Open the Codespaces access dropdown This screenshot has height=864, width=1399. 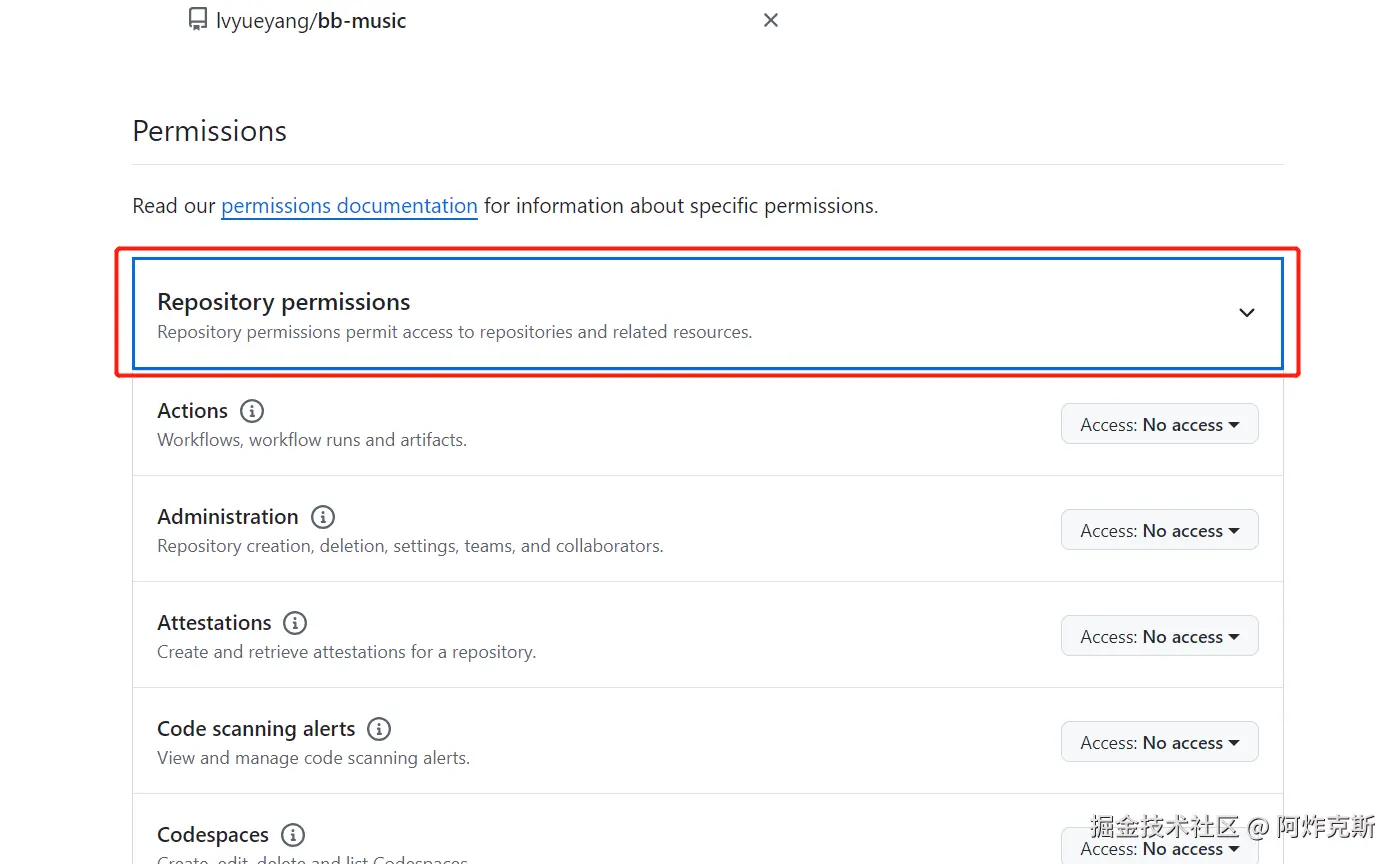click(x=1159, y=848)
